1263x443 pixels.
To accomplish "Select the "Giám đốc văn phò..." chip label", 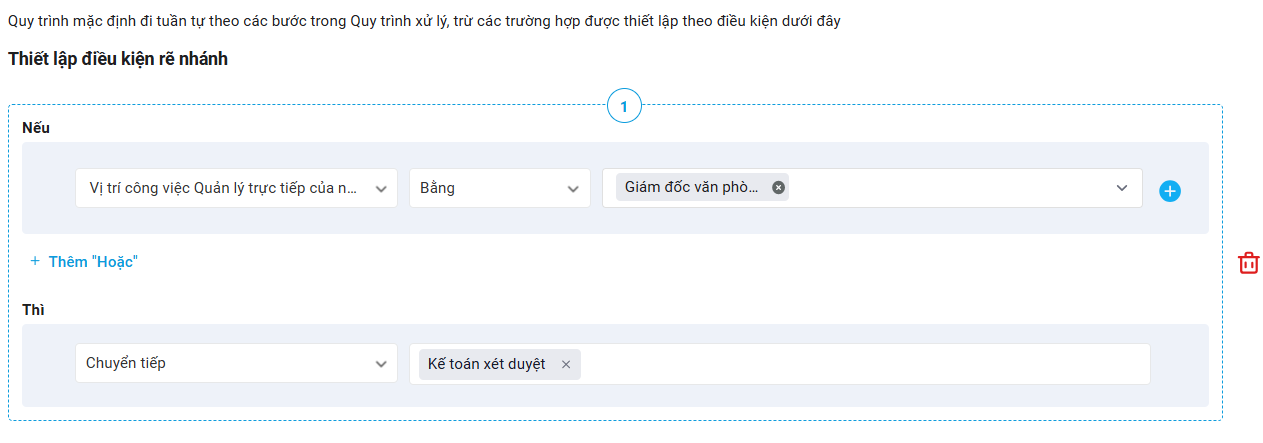I will coord(691,187).
